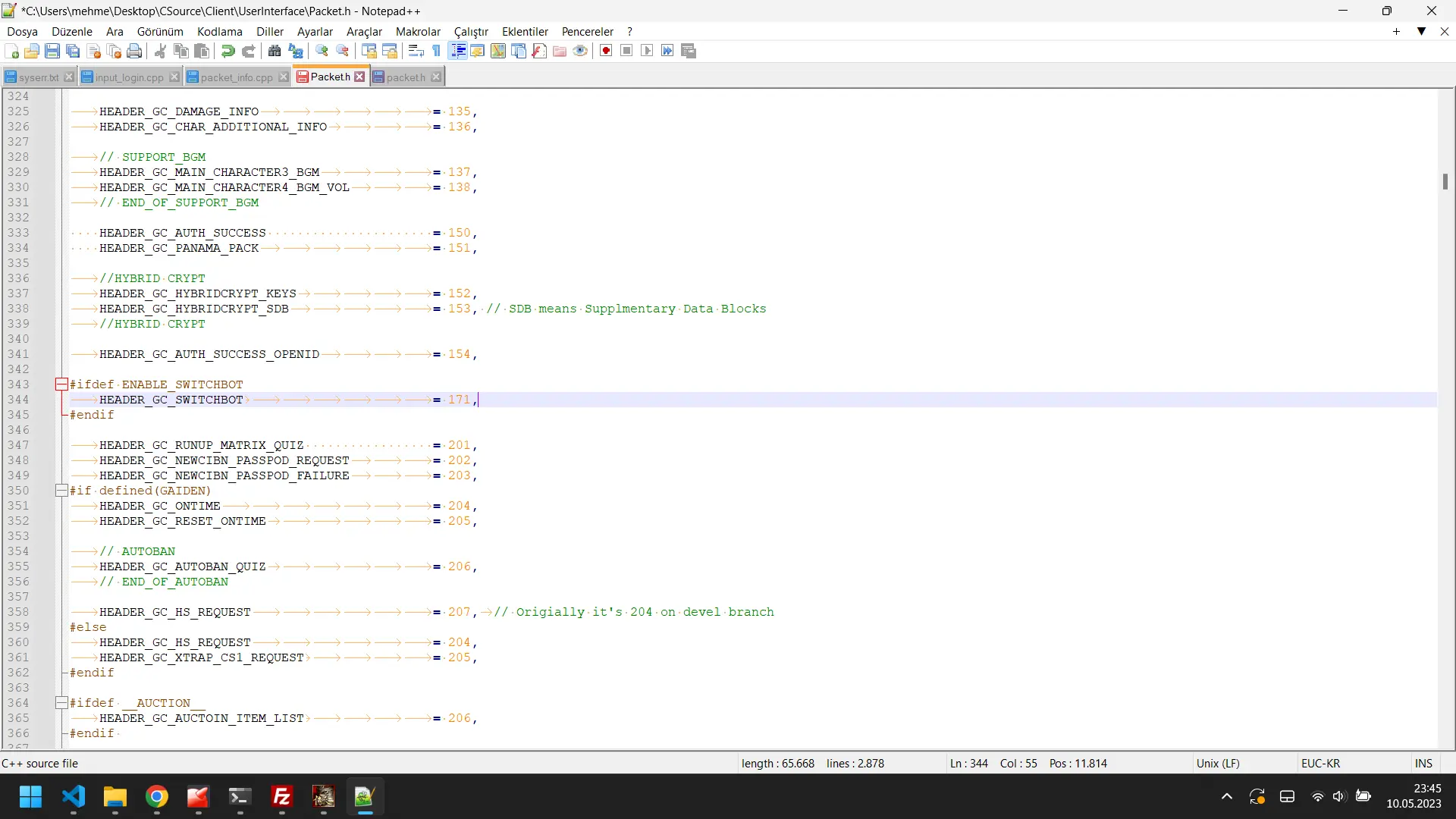Zoom out the editor view
This screenshot has height=819, width=1456.
(x=343, y=51)
